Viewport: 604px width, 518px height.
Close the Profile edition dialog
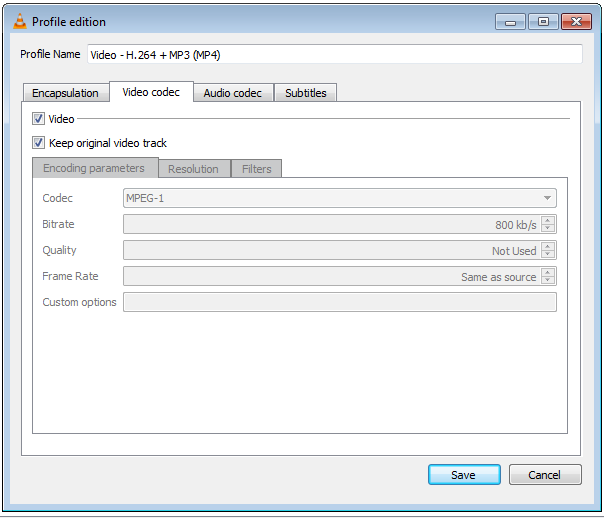pos(575,21)
